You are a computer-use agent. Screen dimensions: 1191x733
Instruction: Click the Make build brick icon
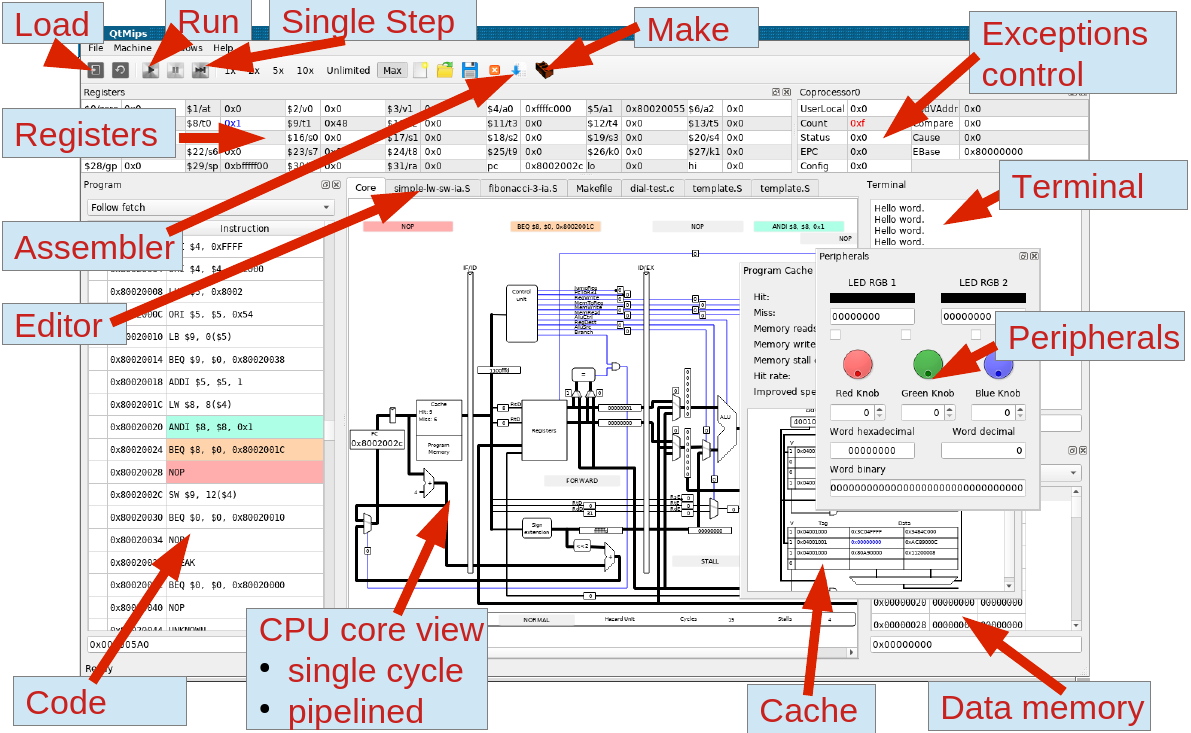click(544, 70)
